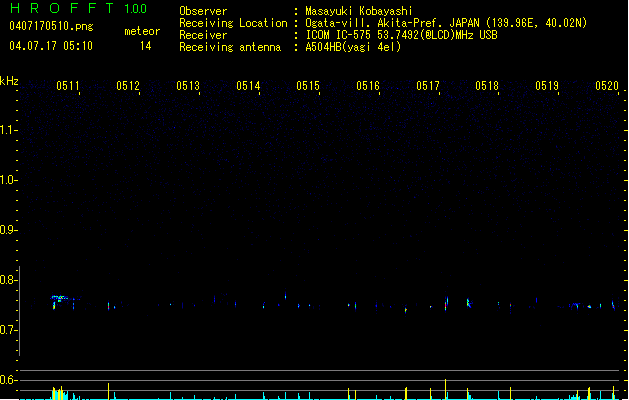Click the kHz axis unit label

click(9, 81)
